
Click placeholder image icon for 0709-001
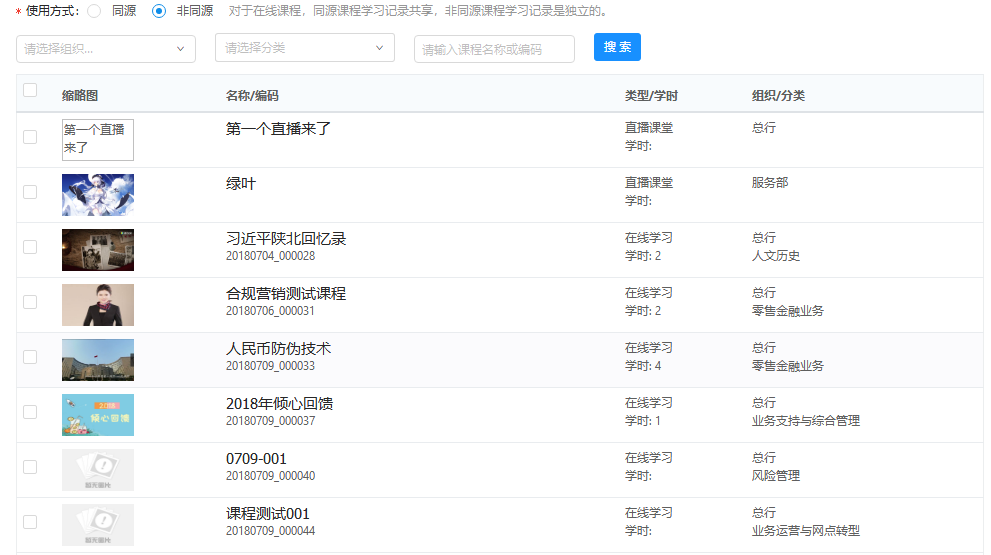(x=97, y=470)
